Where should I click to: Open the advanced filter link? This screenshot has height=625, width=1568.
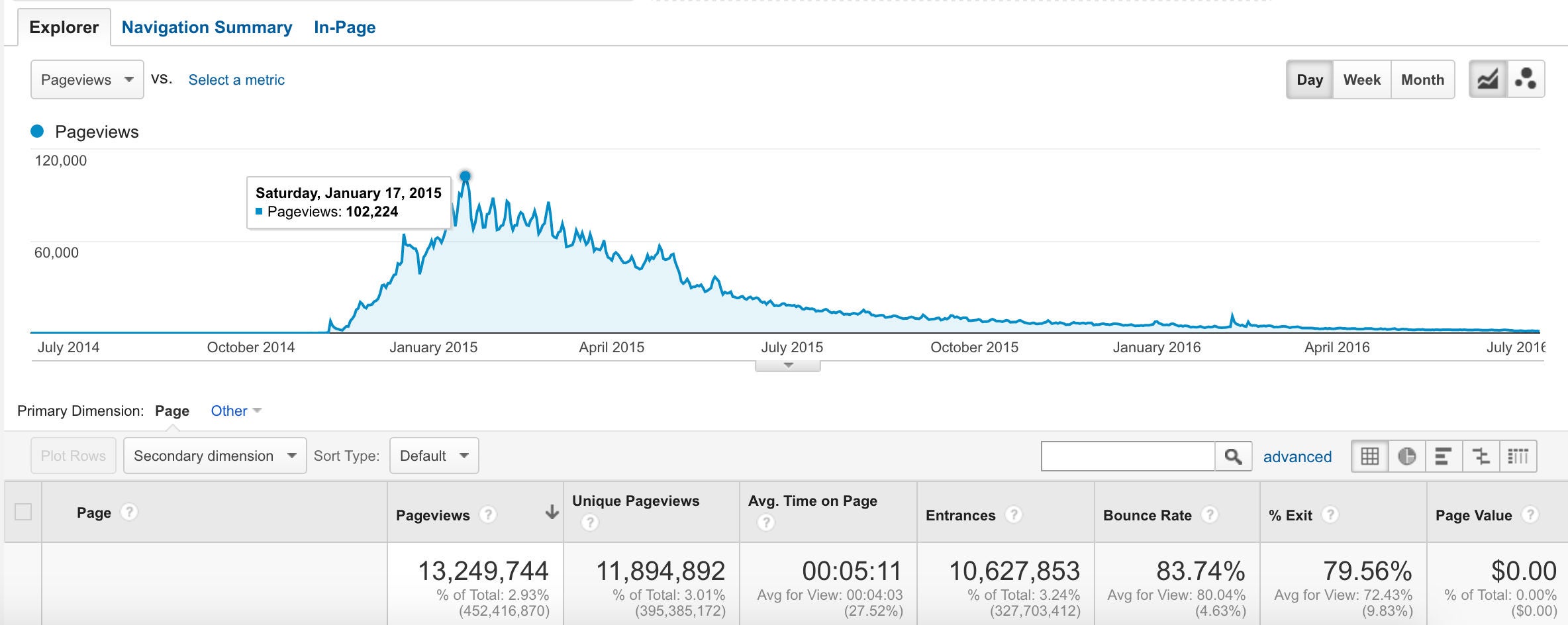point(1297,457)
